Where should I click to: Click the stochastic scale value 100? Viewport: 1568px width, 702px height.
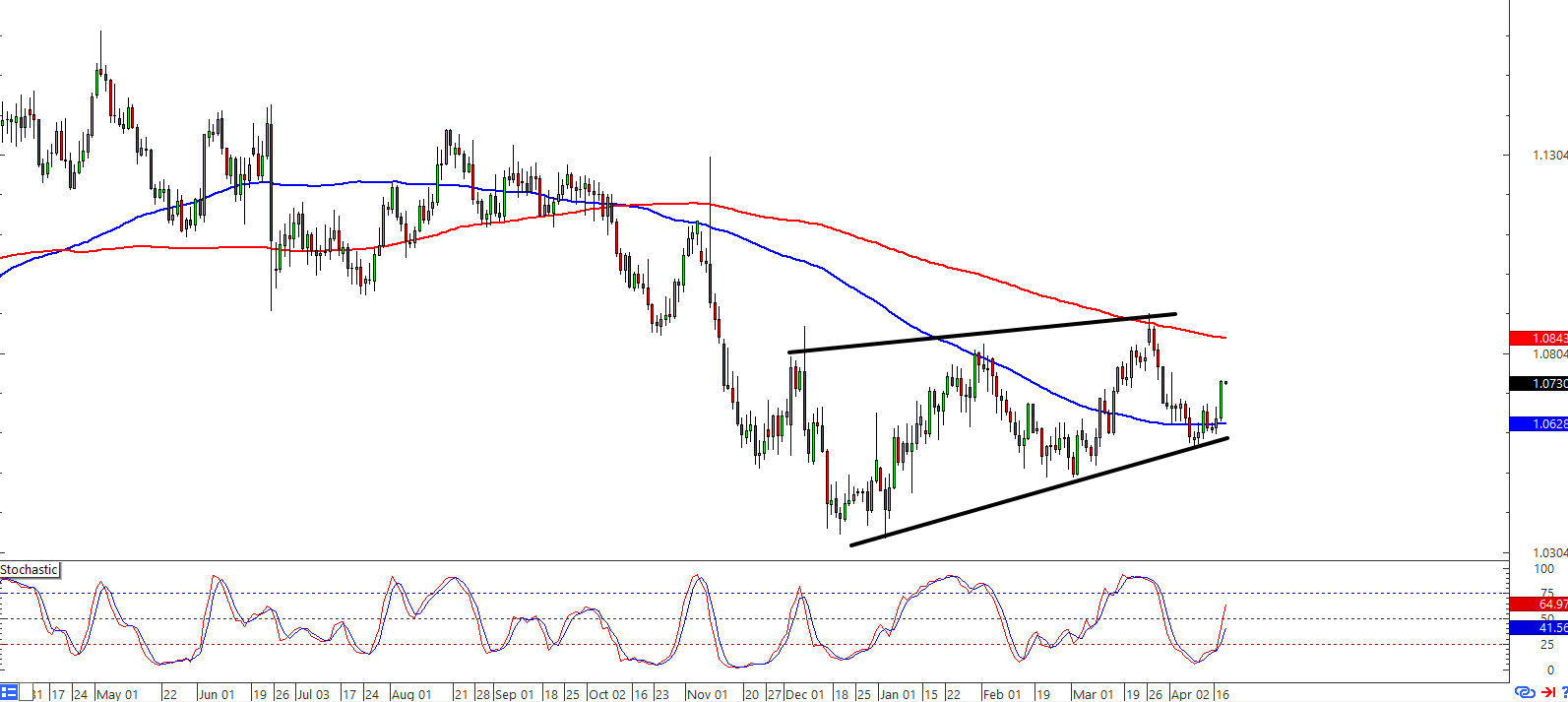click(1544, 569)
